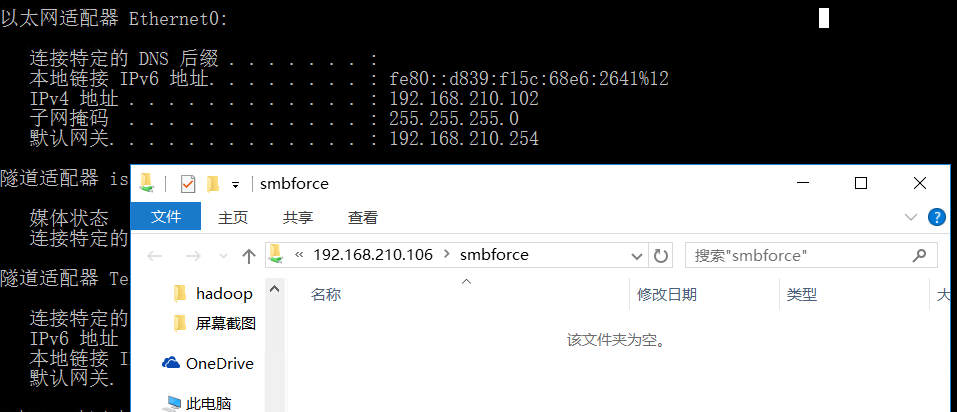Switch to the 查看 ribbon tab

362,217
